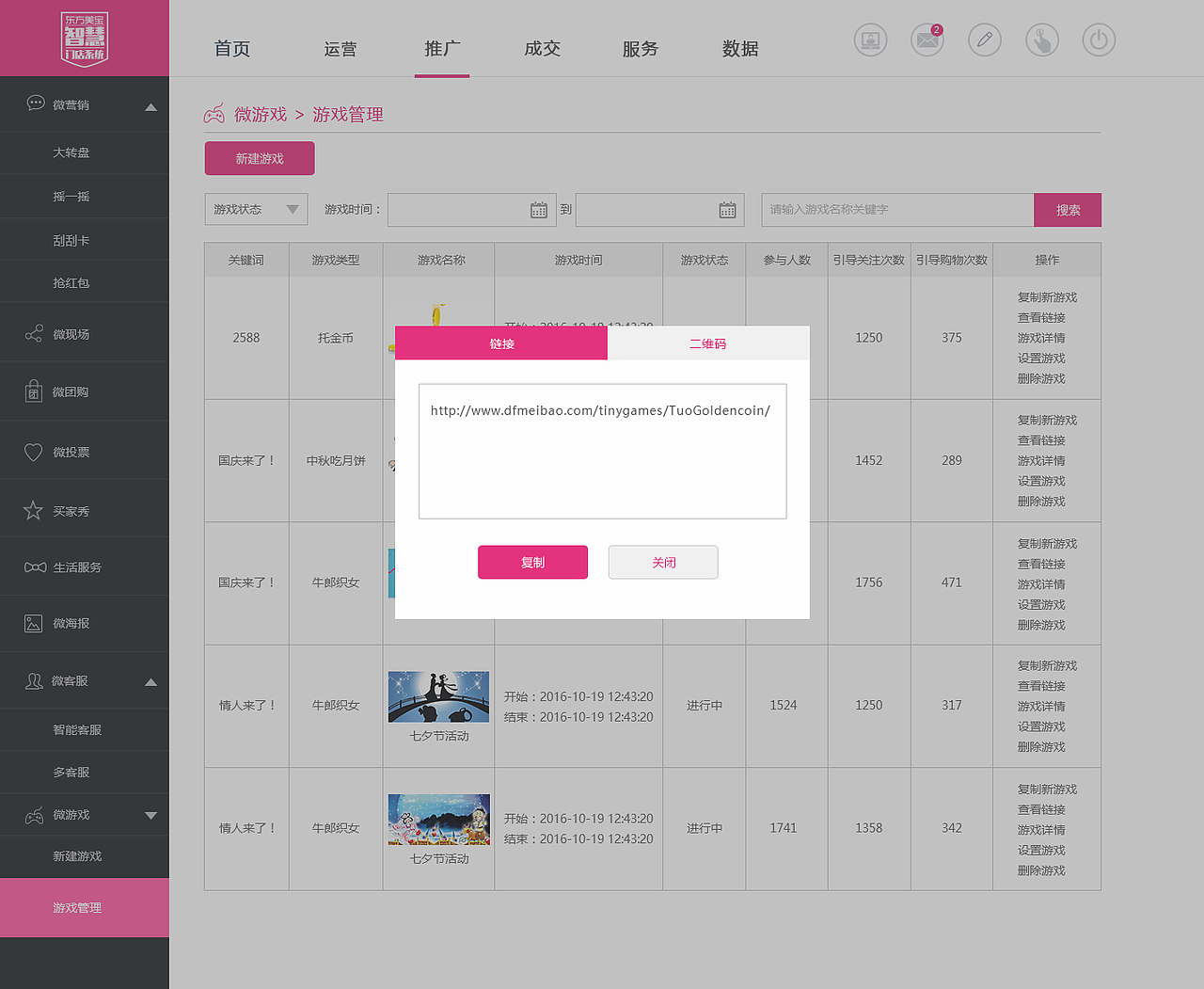The image size is (1204, 989).
Task: Click the end time input field
Action: (660, 210)
